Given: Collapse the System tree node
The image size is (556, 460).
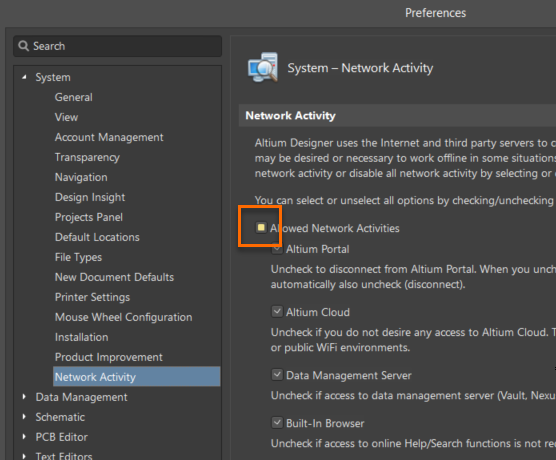Looking at the screenshot, I should [x=24, y=77].
